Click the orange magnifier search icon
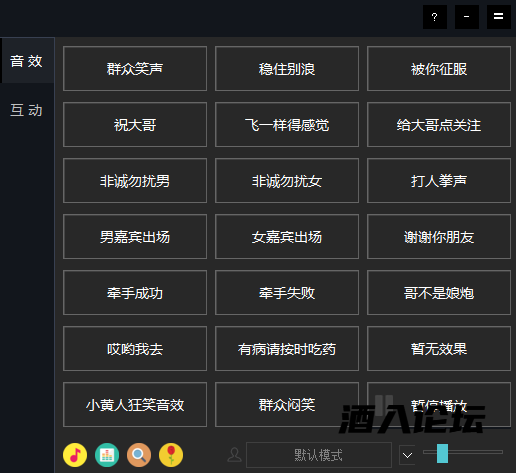The height and width of the screenshot is (473, 516). click(139, 455)
